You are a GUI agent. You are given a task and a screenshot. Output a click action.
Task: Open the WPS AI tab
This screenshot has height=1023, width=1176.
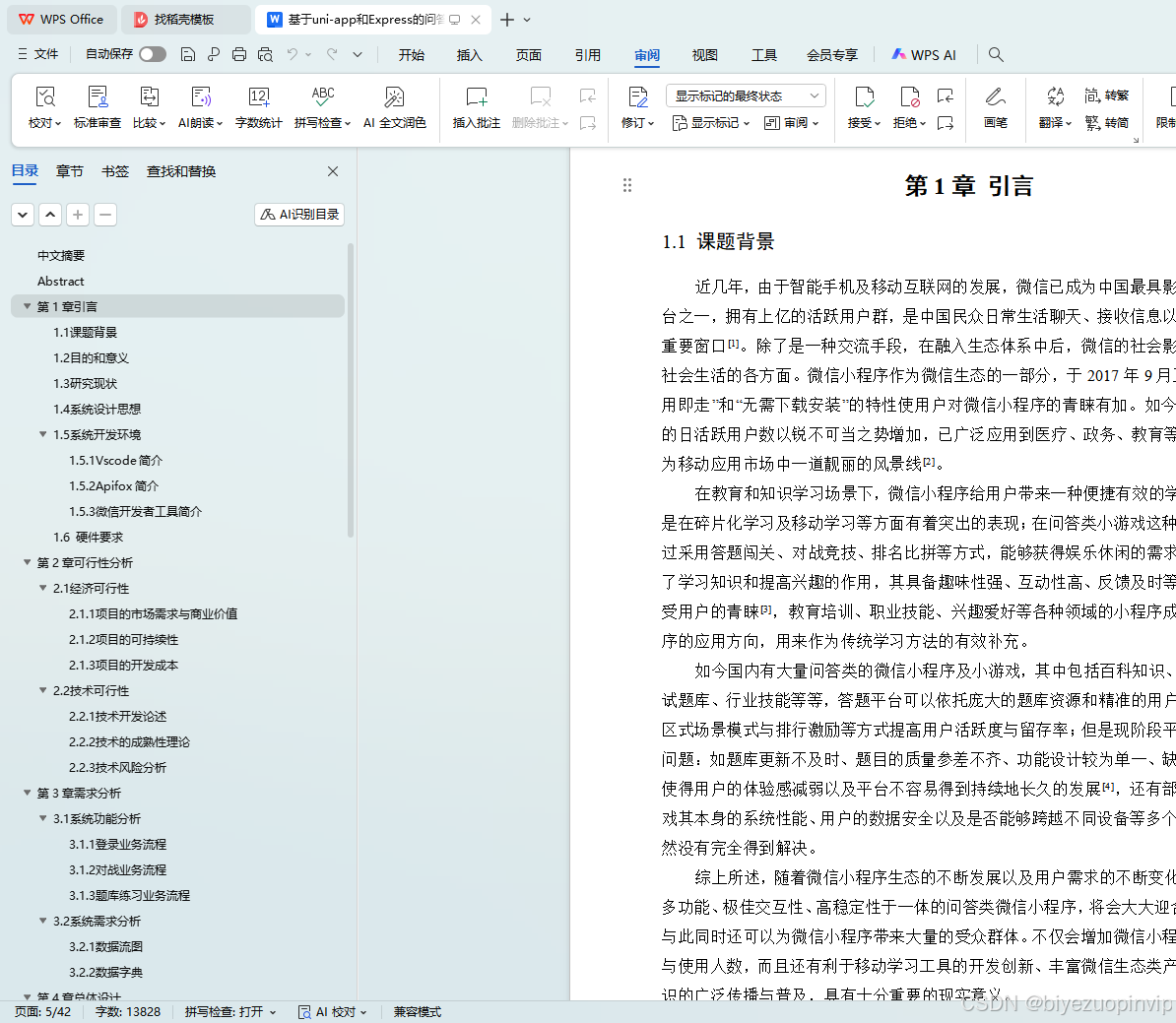coord(923,55)
